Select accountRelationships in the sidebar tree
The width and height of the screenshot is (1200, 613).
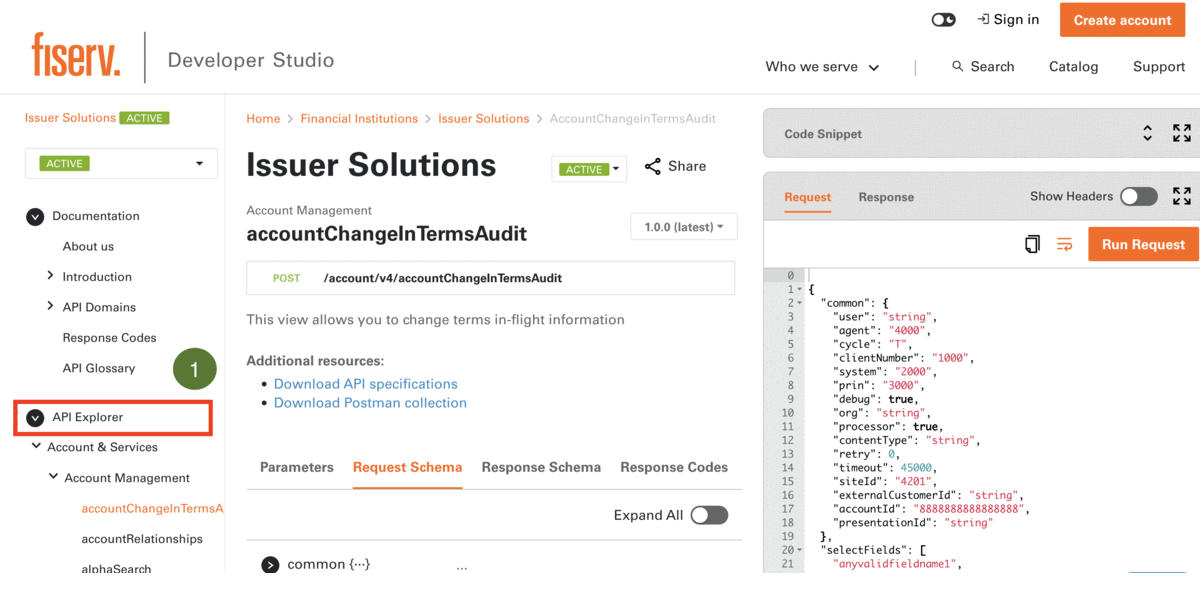click(142, 539)
